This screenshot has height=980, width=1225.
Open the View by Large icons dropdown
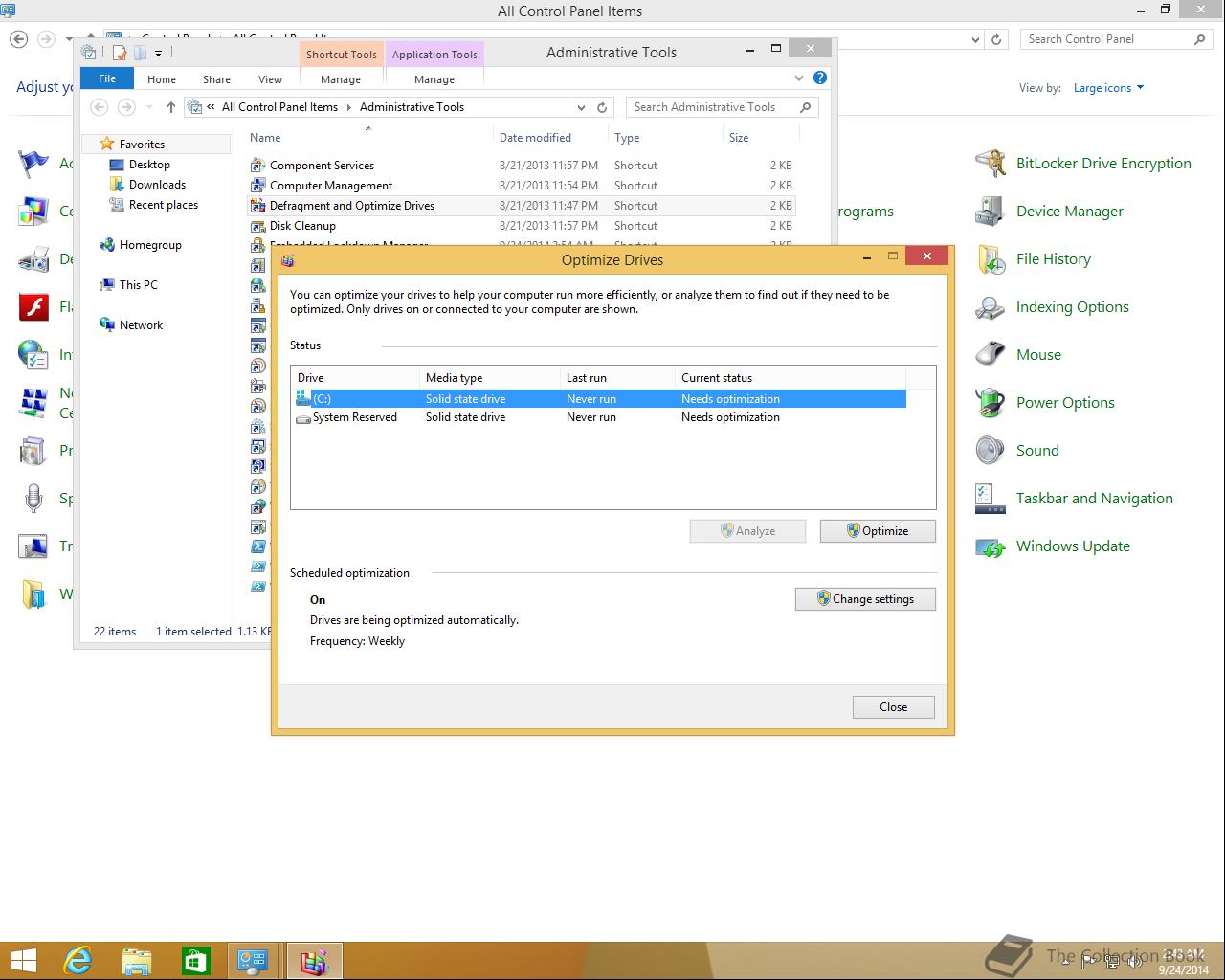click(x=1108, y=88)
